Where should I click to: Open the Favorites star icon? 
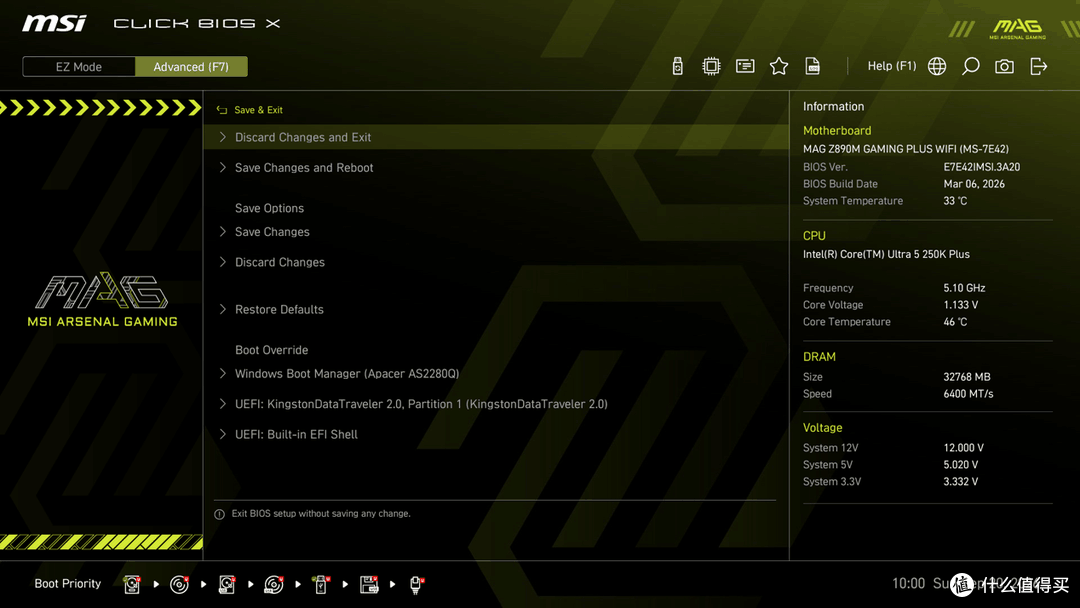pyautogui.click(x=779, y=66)
